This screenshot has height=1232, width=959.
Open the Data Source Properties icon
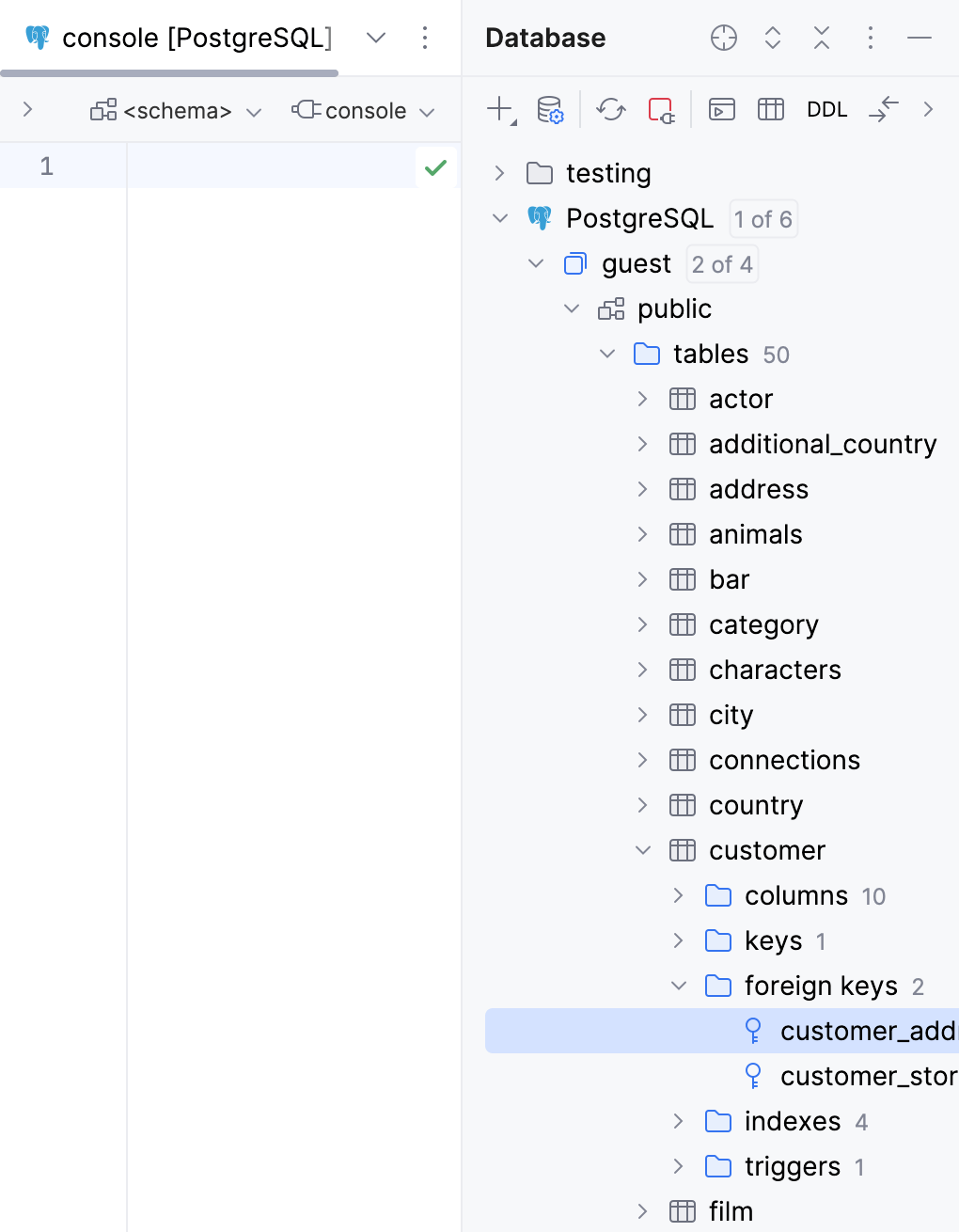[x=548, y=109]
